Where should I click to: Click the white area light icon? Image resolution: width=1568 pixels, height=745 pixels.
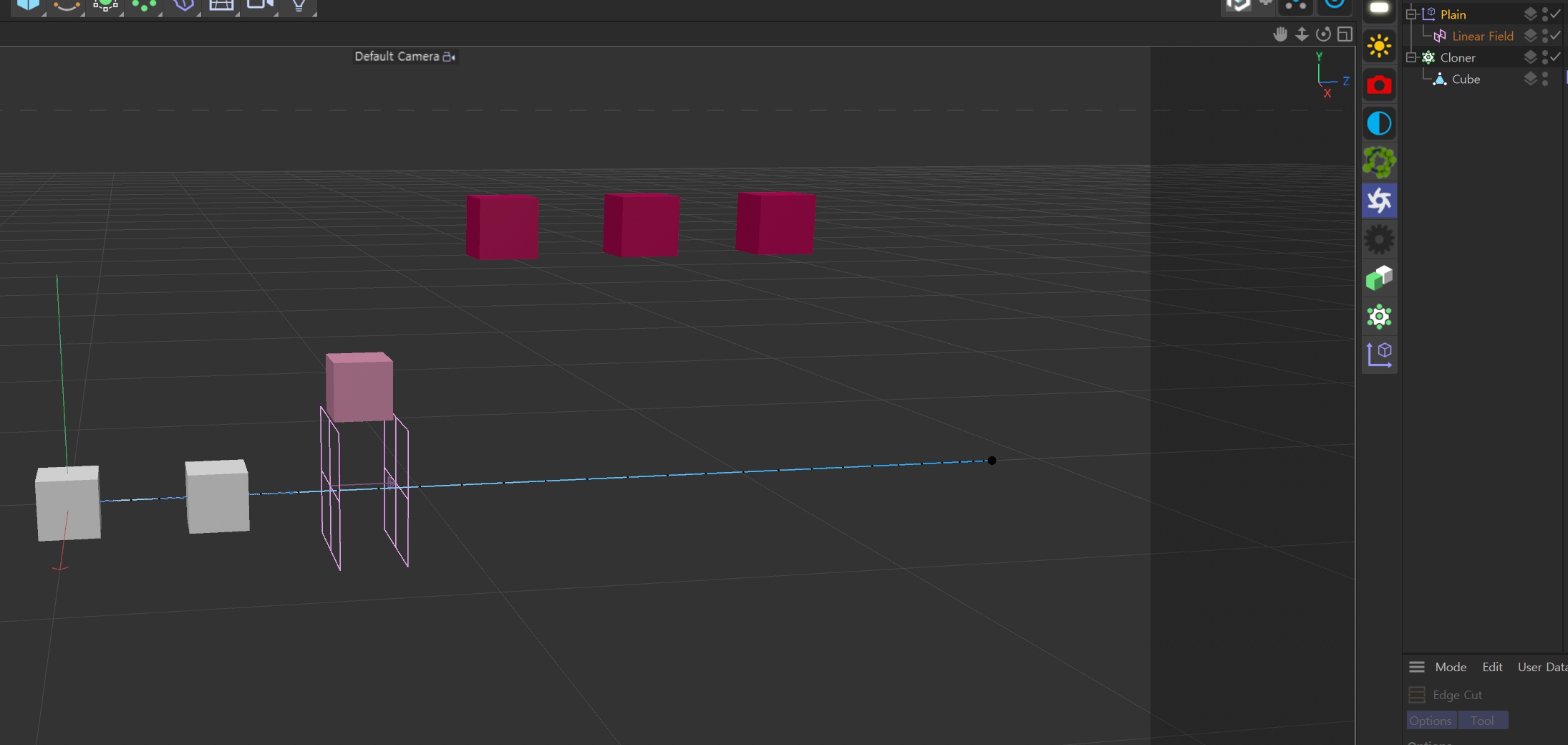pyautogui.click(x=1379, y=8)
